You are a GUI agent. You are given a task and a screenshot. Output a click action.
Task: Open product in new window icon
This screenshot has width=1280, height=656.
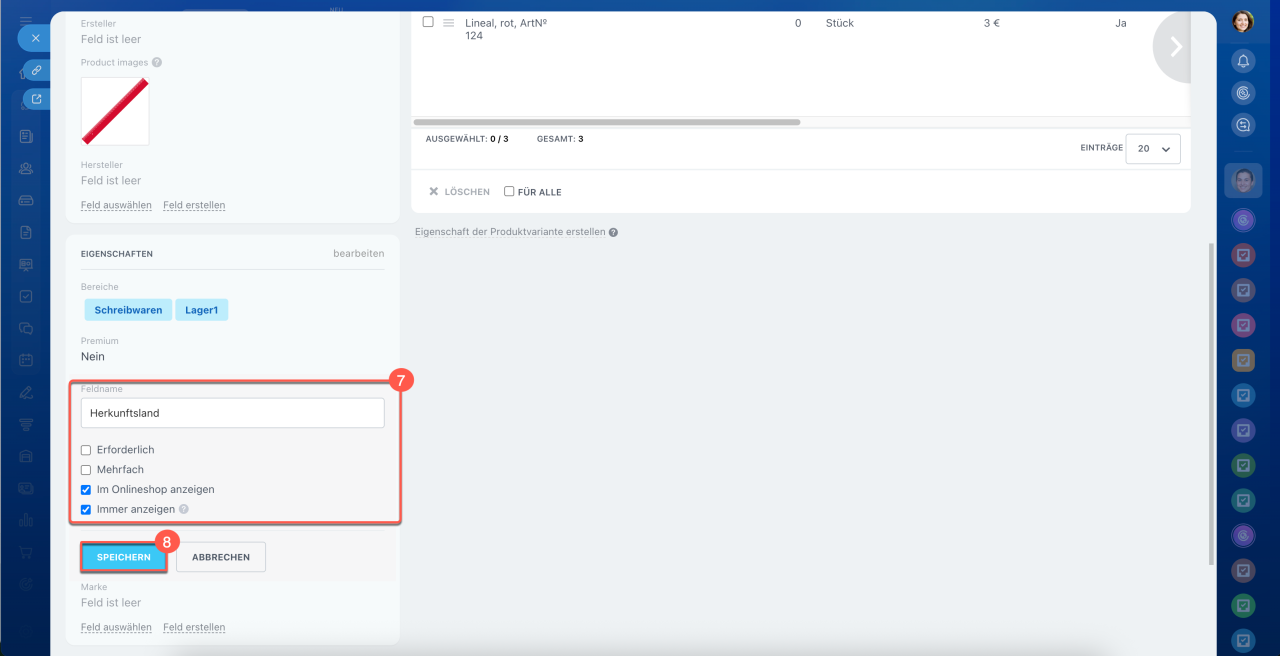36,99
